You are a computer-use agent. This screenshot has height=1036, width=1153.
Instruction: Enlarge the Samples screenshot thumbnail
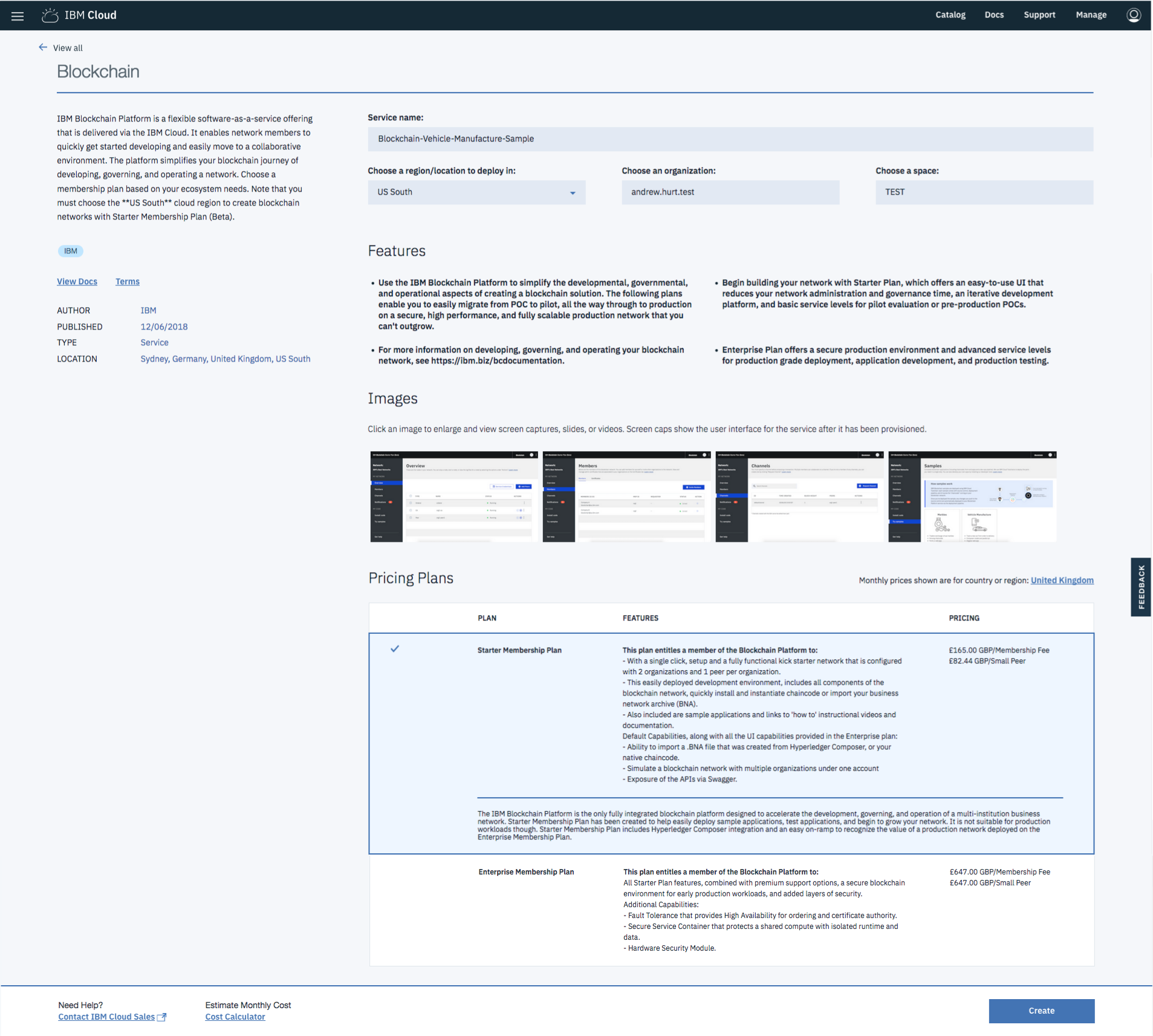[x=972, y=497]
